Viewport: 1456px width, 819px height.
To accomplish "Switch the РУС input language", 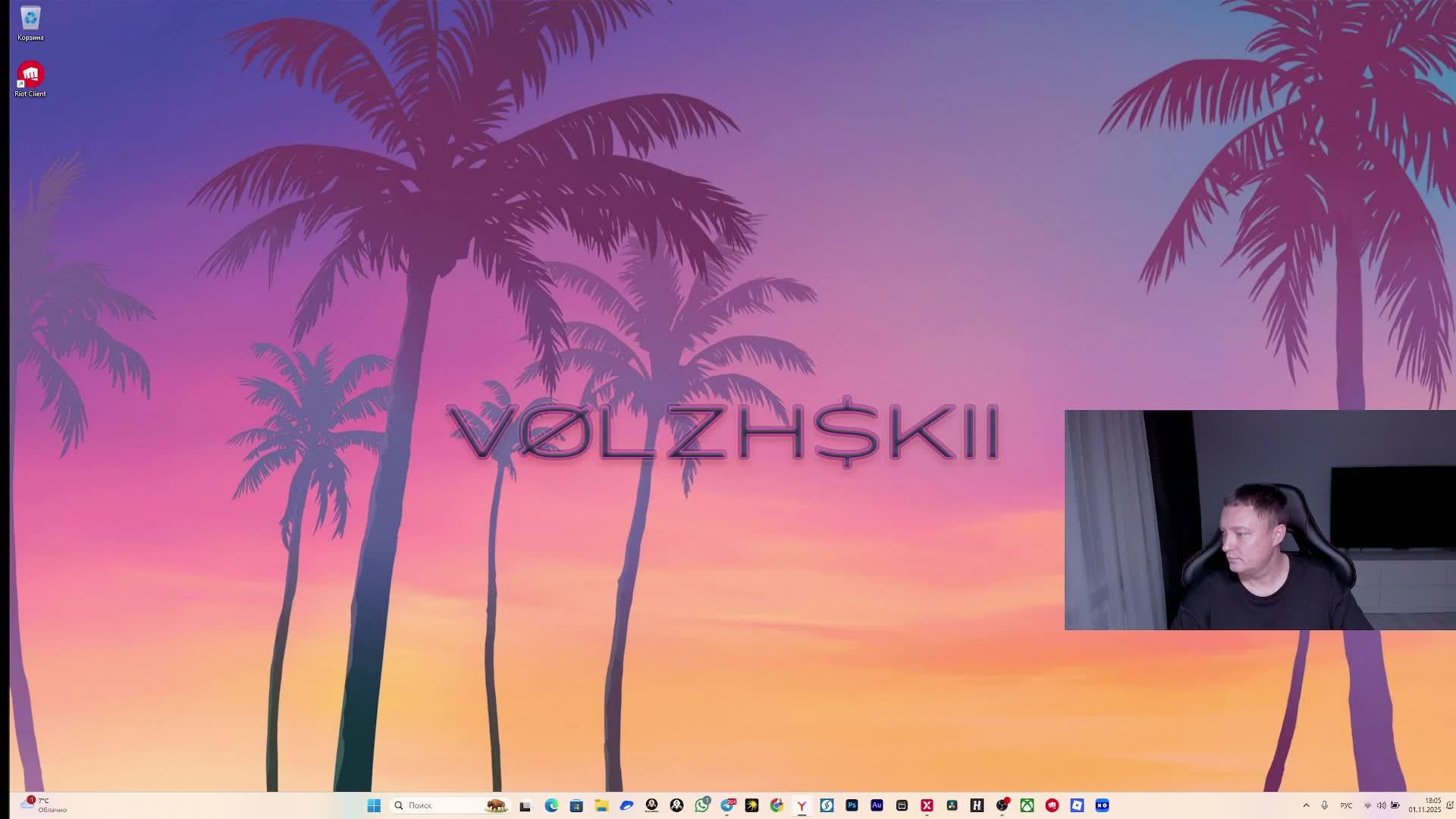I will pyautogui.click(x=1346, y=805).
